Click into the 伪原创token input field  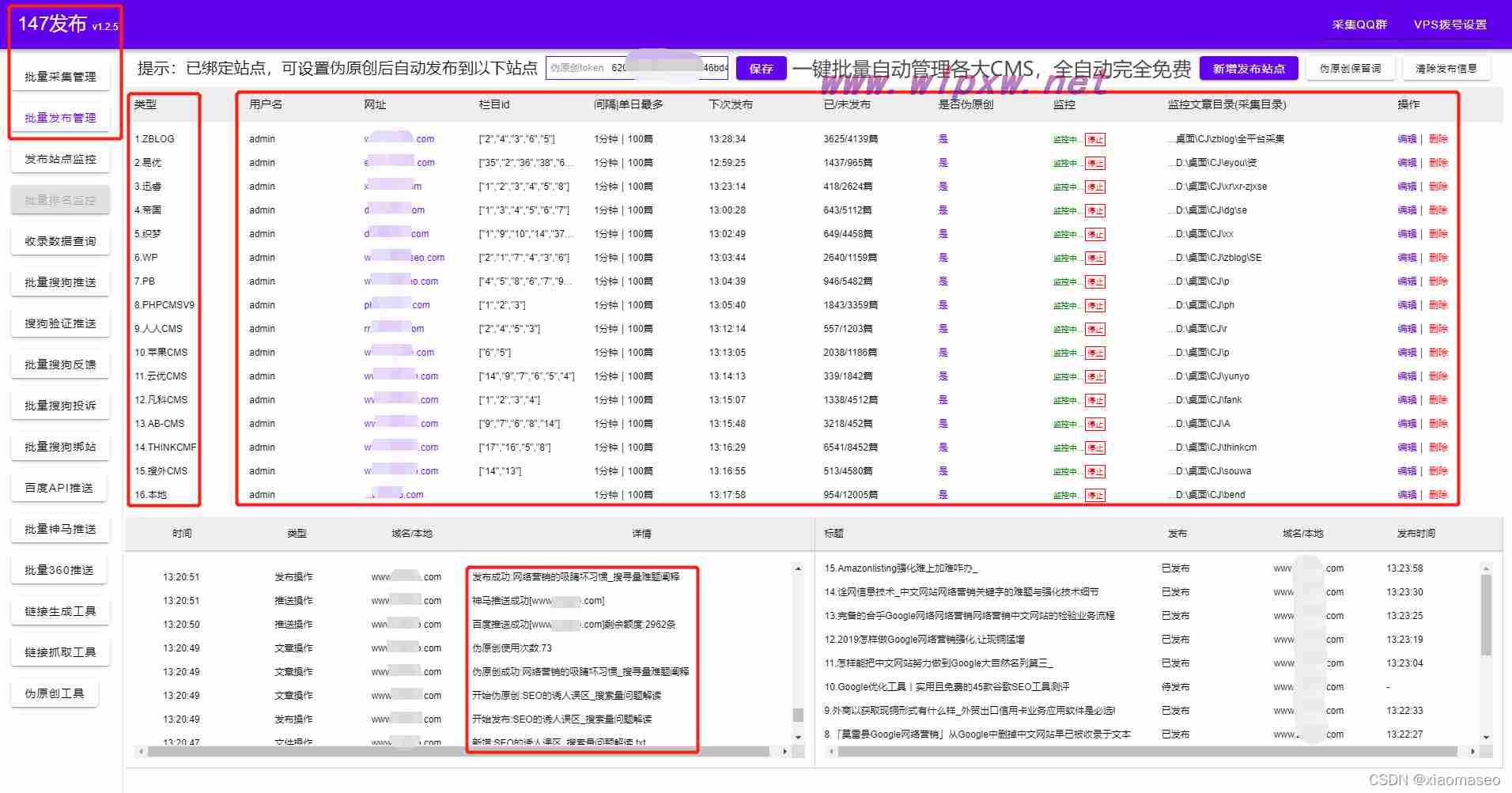pos(637,68)
